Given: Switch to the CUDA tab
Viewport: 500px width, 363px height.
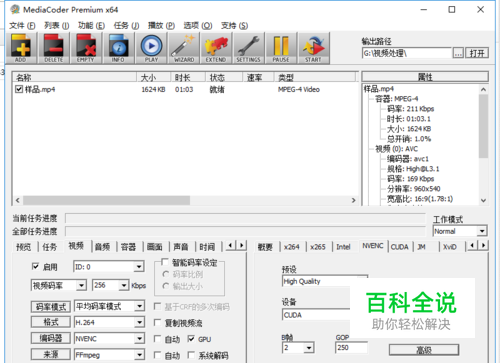Looking at the screenshot, I should 400,247.
